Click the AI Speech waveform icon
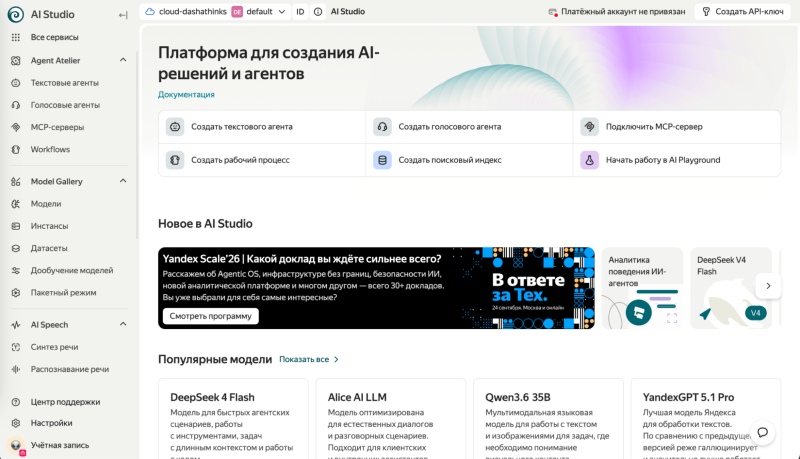 [x=16, y=325]
